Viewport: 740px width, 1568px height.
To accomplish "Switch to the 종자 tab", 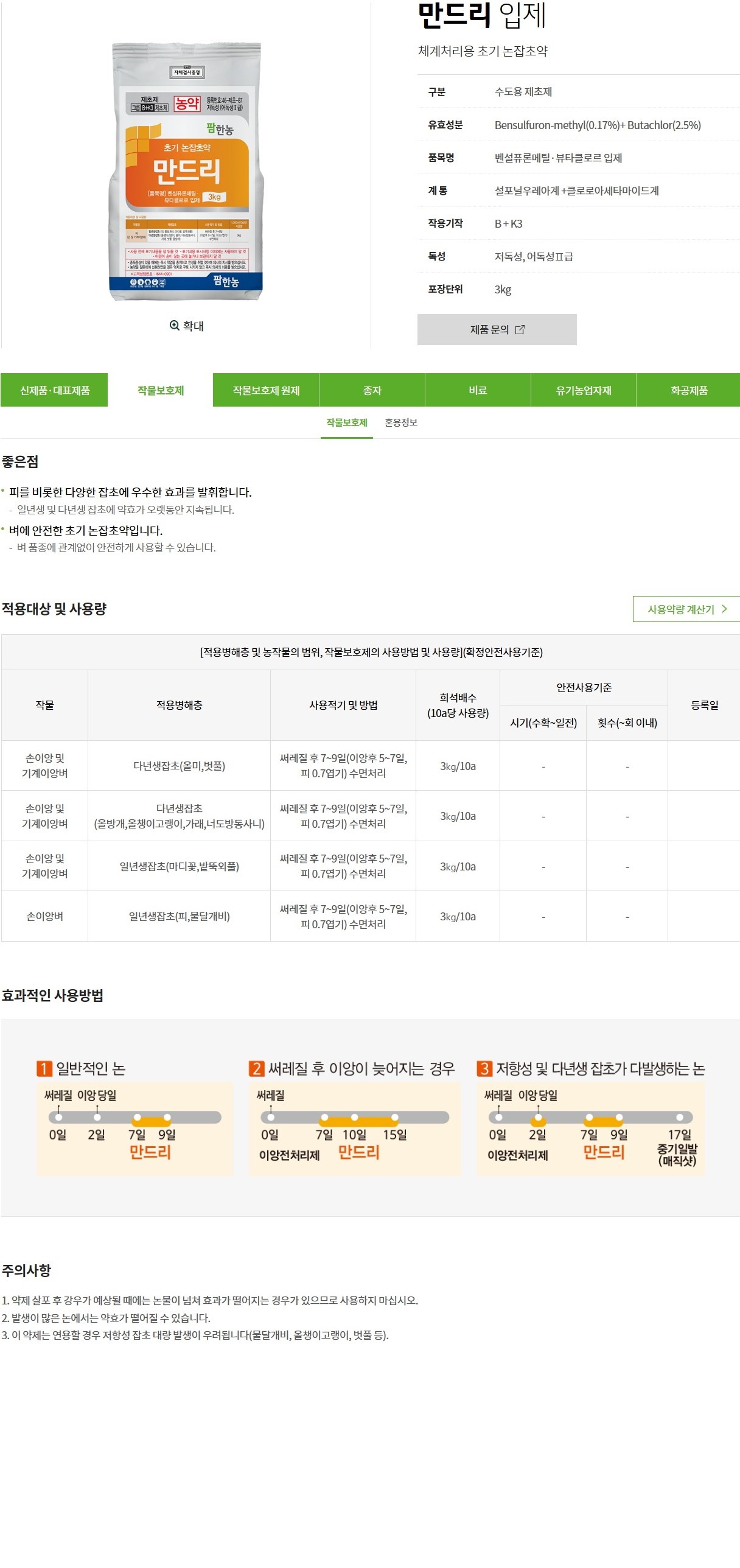I will tap(372, 390).
